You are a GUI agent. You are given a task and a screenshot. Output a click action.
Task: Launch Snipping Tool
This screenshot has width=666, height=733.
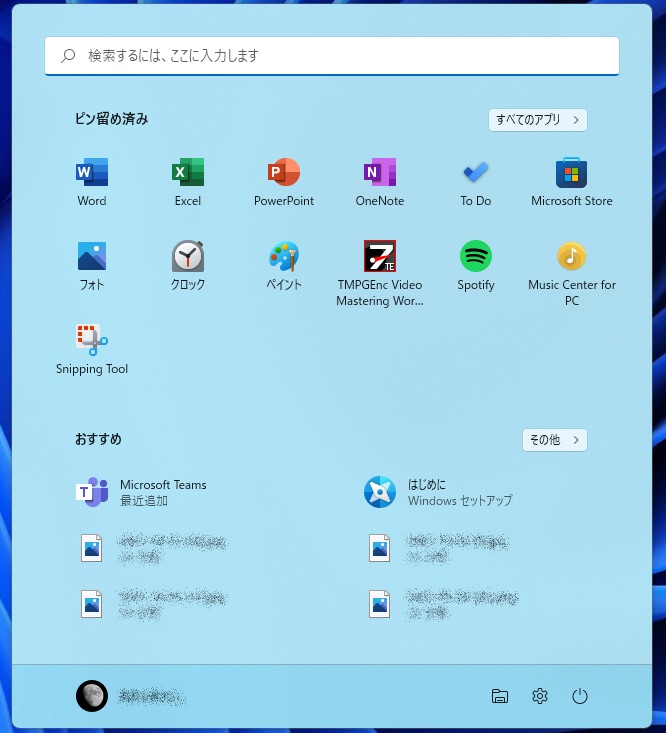92,350
